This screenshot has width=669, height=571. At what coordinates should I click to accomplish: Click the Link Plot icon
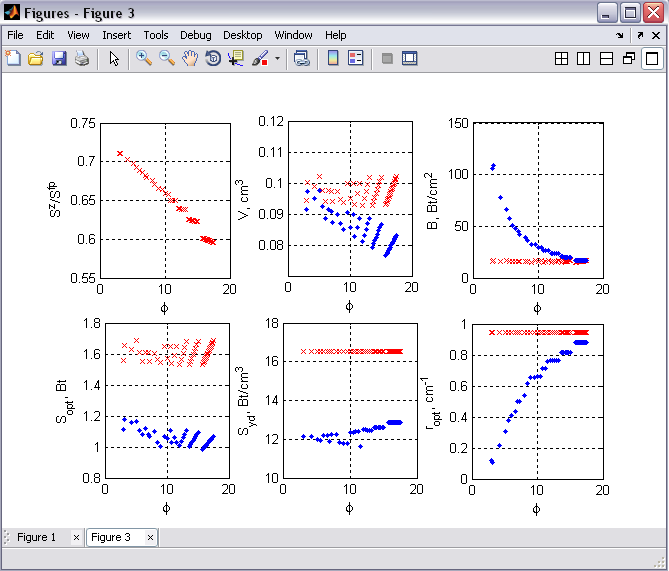(x=302, y=58)
